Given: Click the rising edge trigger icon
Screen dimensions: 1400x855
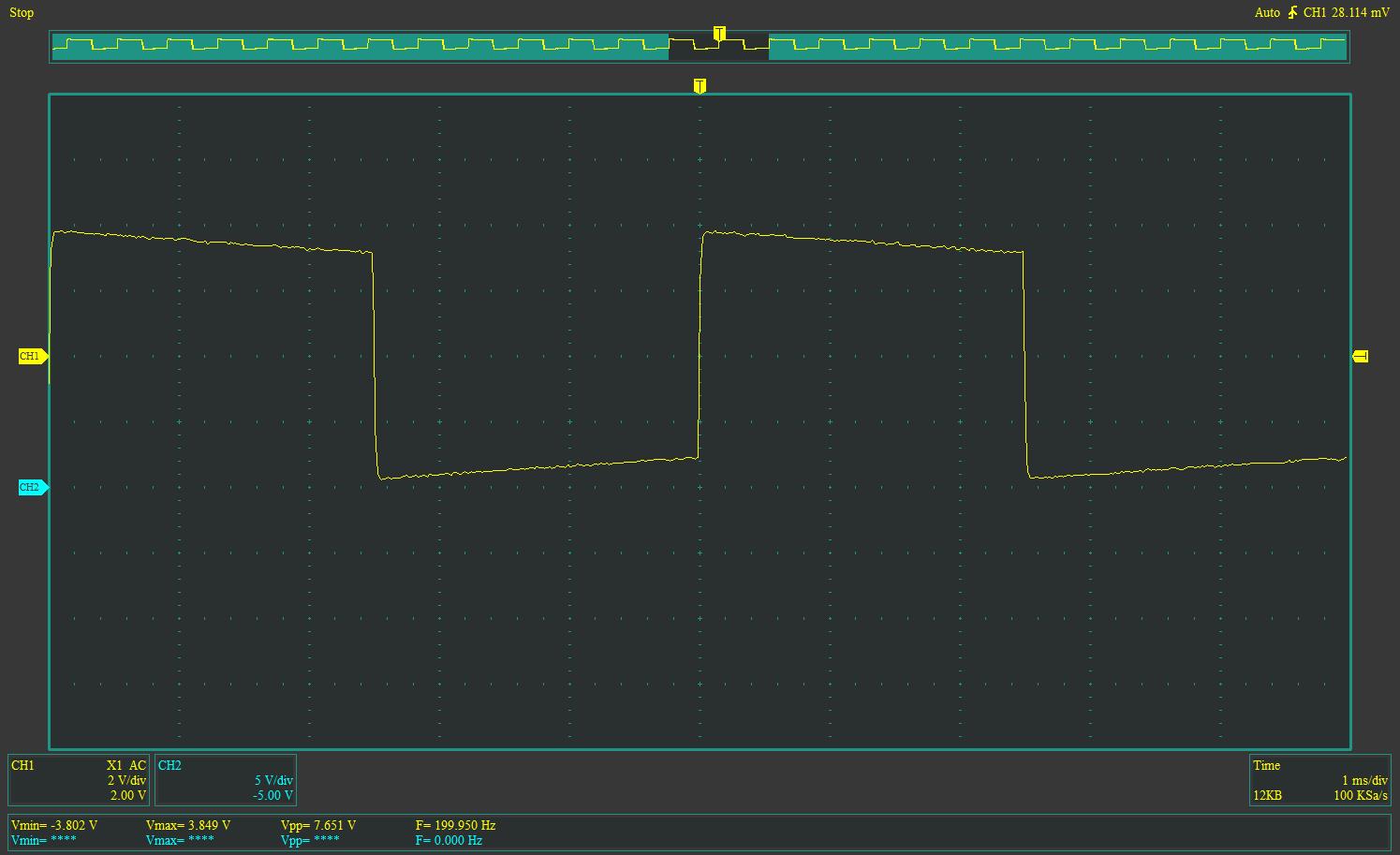Looking at the screenshot, I should 1292,12.
